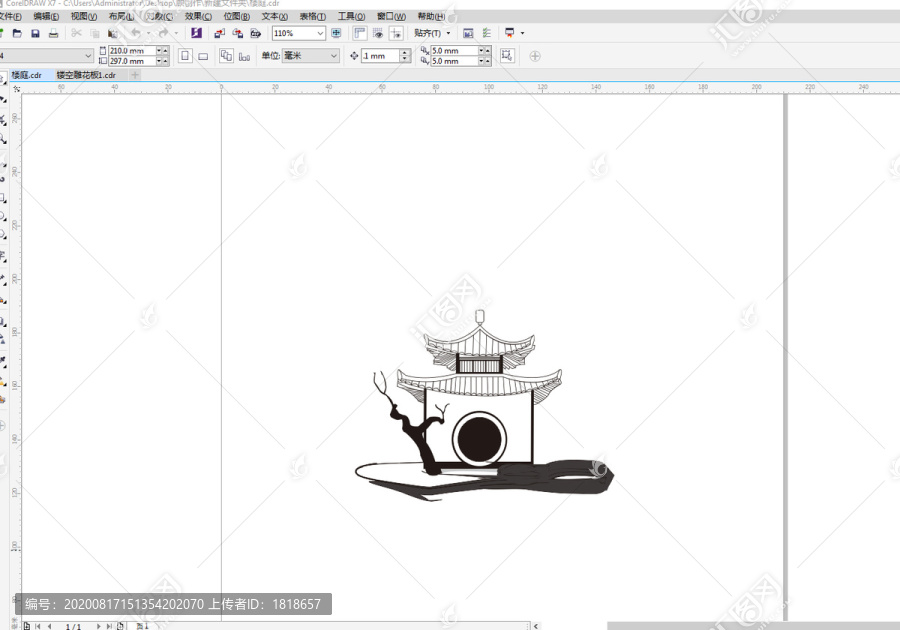This screenshot has width=900, height=630.
Task: Click the green checklist icon
Action: pos(487,33)
